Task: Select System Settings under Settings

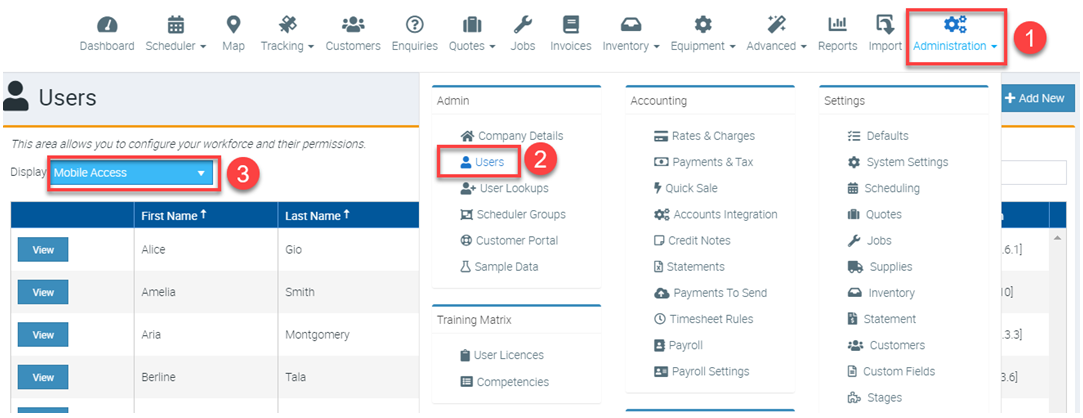Action: click(x=906, y=162)
